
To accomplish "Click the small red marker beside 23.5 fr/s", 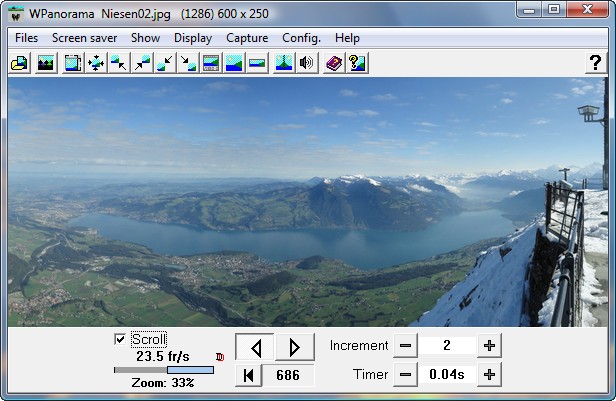I will click(x=220, y=357).
